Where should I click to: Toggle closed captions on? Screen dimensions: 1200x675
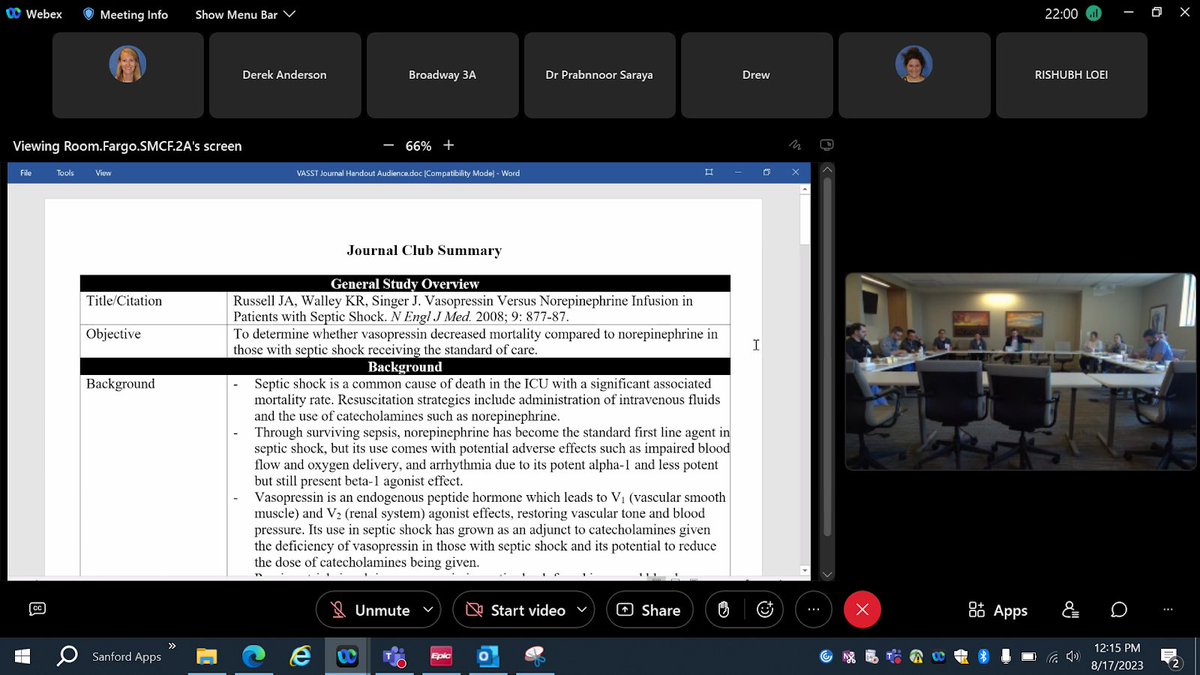tap(37, 608)
